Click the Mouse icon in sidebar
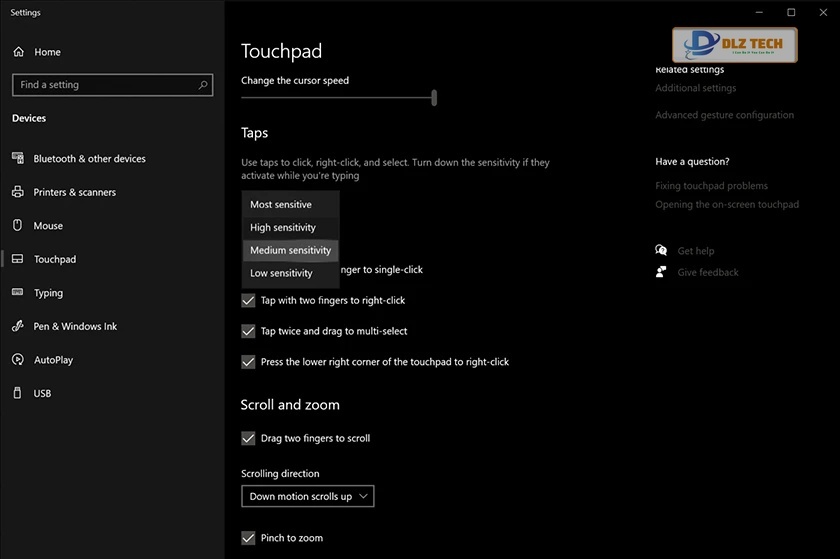 click(18, 225)
